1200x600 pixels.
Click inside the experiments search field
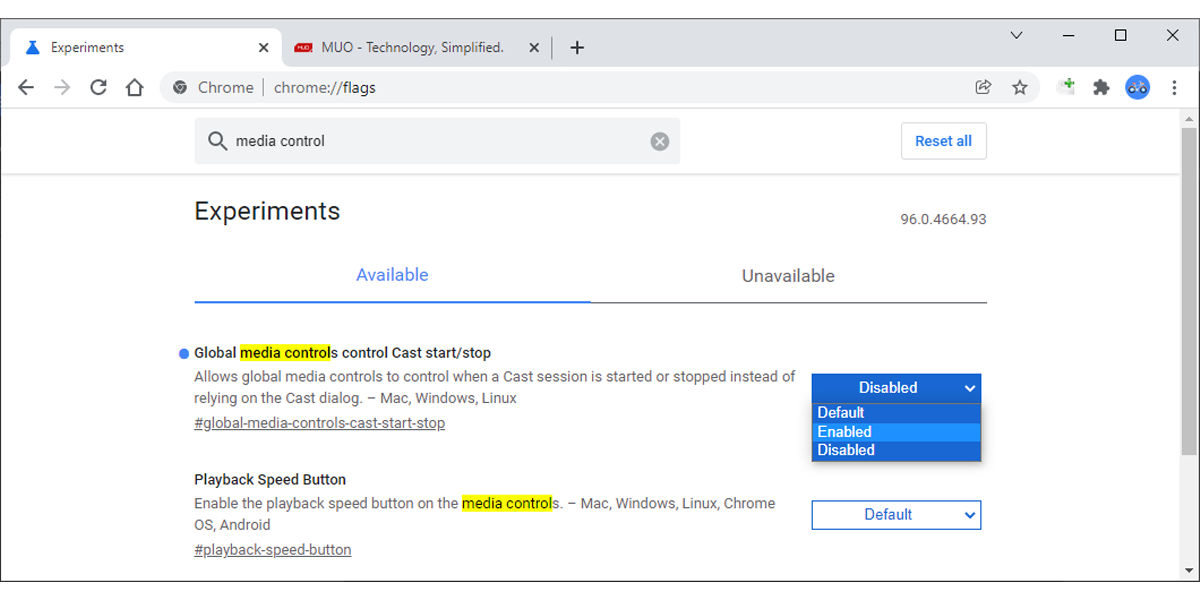click(x=400, y=140)
